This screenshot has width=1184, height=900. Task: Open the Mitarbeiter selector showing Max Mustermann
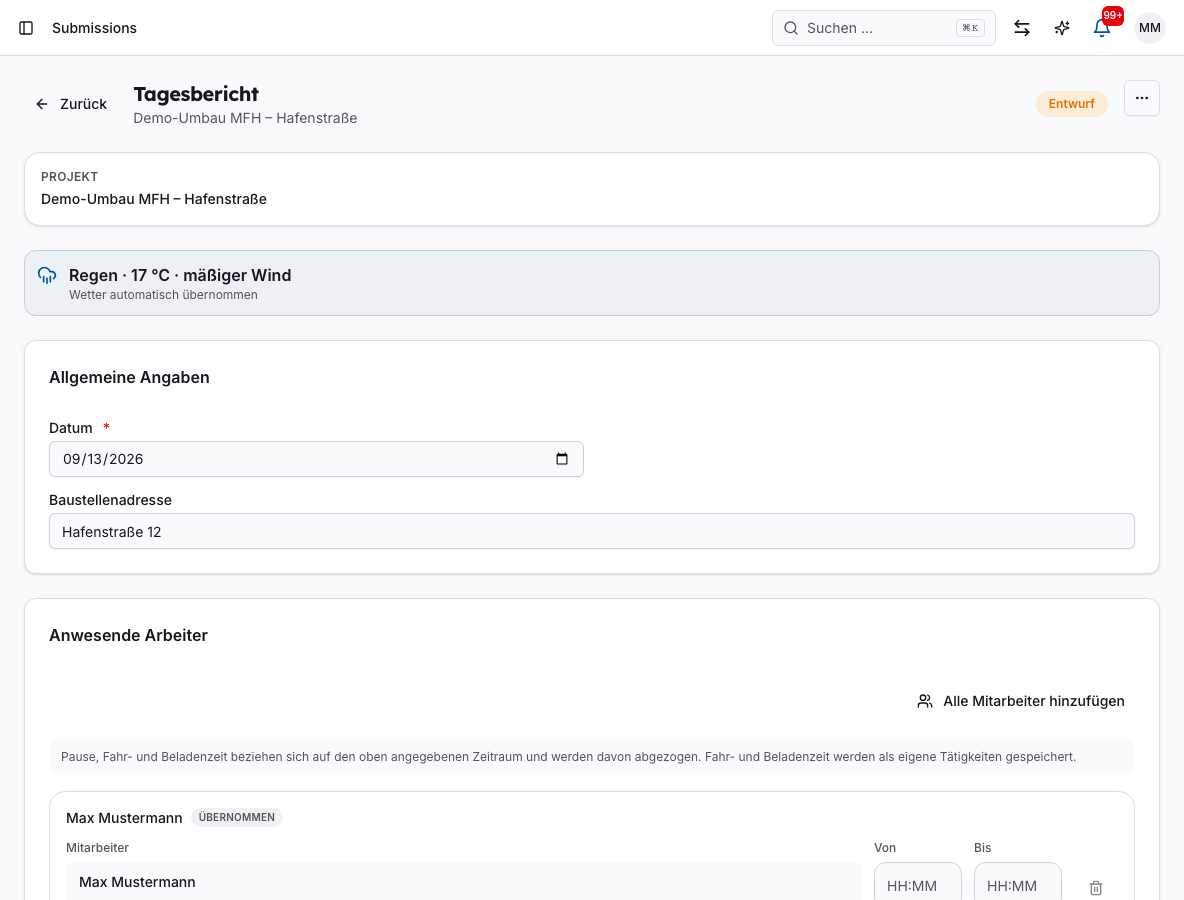click(x=463, y=882)
